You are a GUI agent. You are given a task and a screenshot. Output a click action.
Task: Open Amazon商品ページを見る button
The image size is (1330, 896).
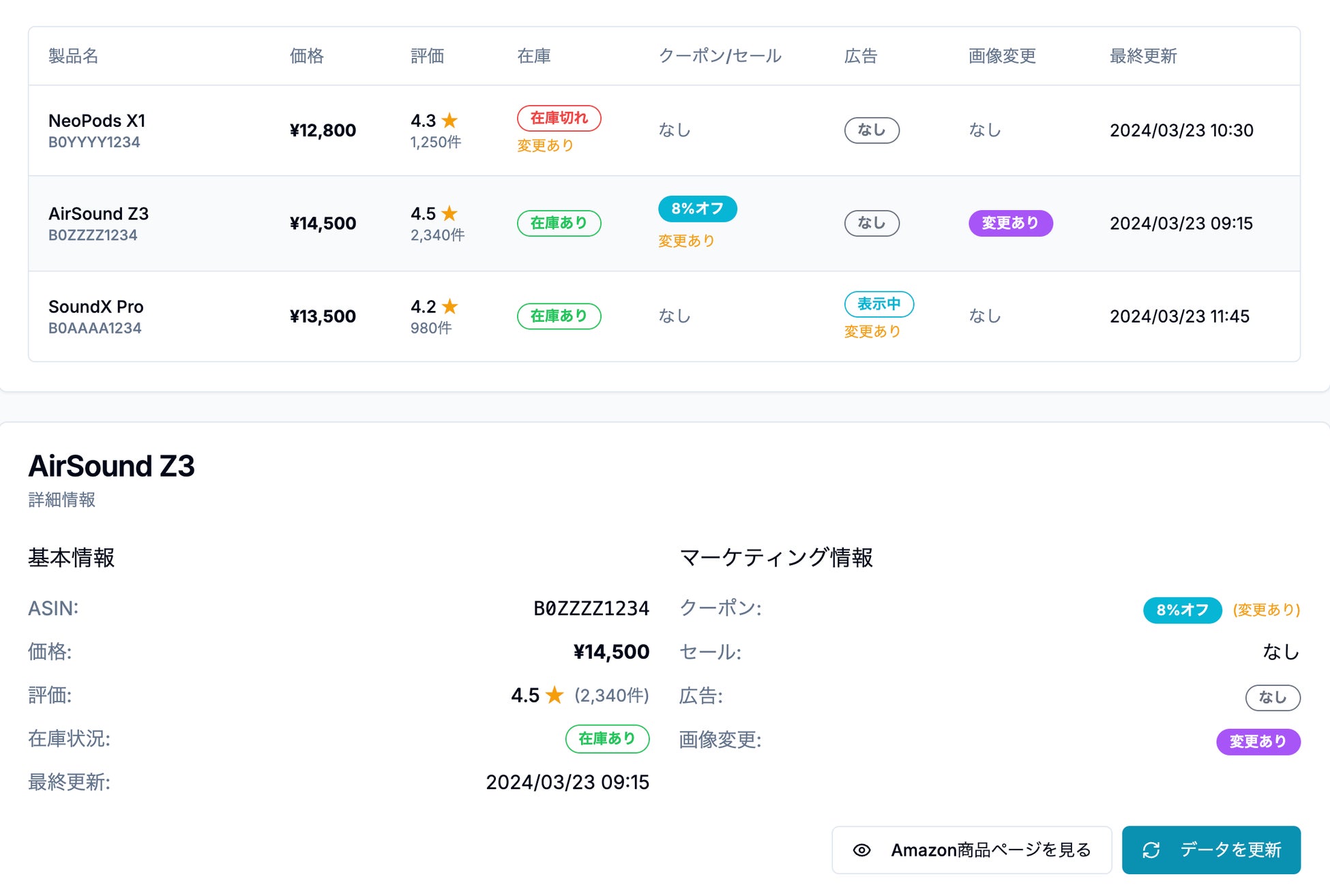click(x=971, y=850)
